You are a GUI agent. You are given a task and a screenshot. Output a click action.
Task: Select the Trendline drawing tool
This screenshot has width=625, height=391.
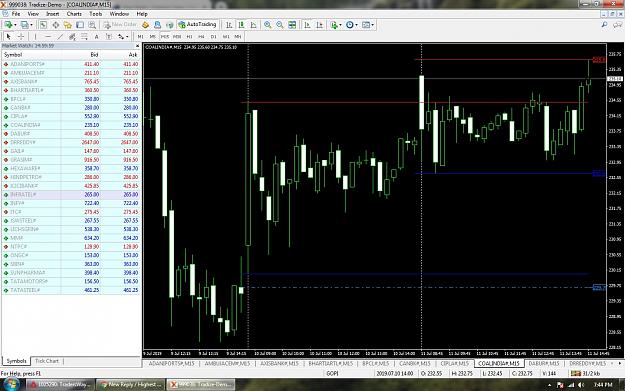pos(60,37)
